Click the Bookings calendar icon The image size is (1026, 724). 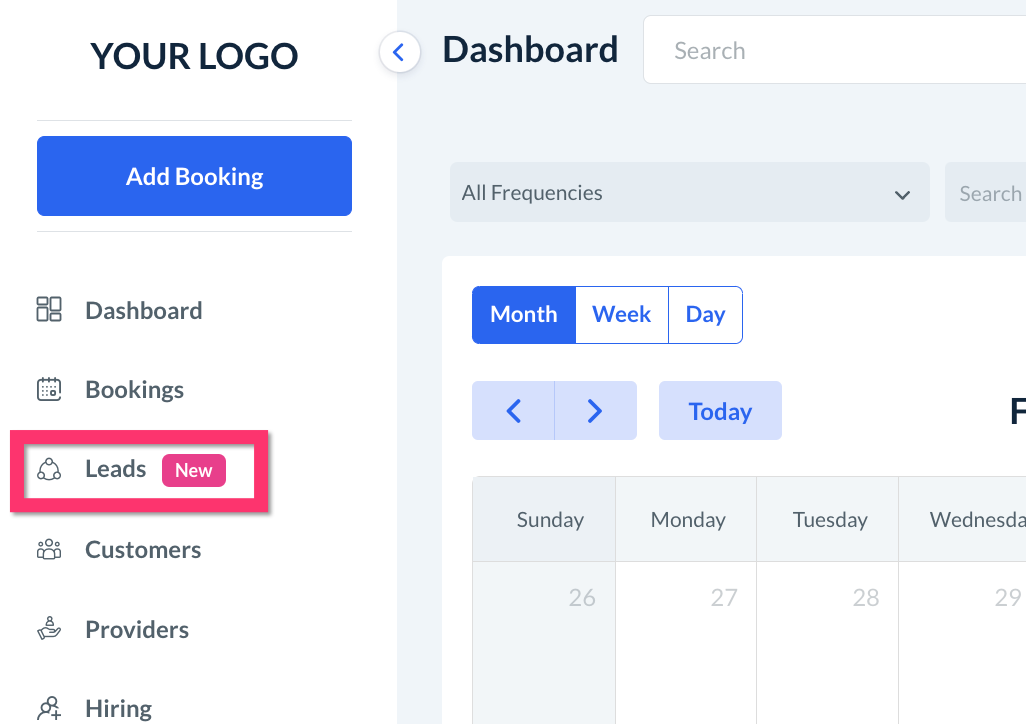[49, 389]
